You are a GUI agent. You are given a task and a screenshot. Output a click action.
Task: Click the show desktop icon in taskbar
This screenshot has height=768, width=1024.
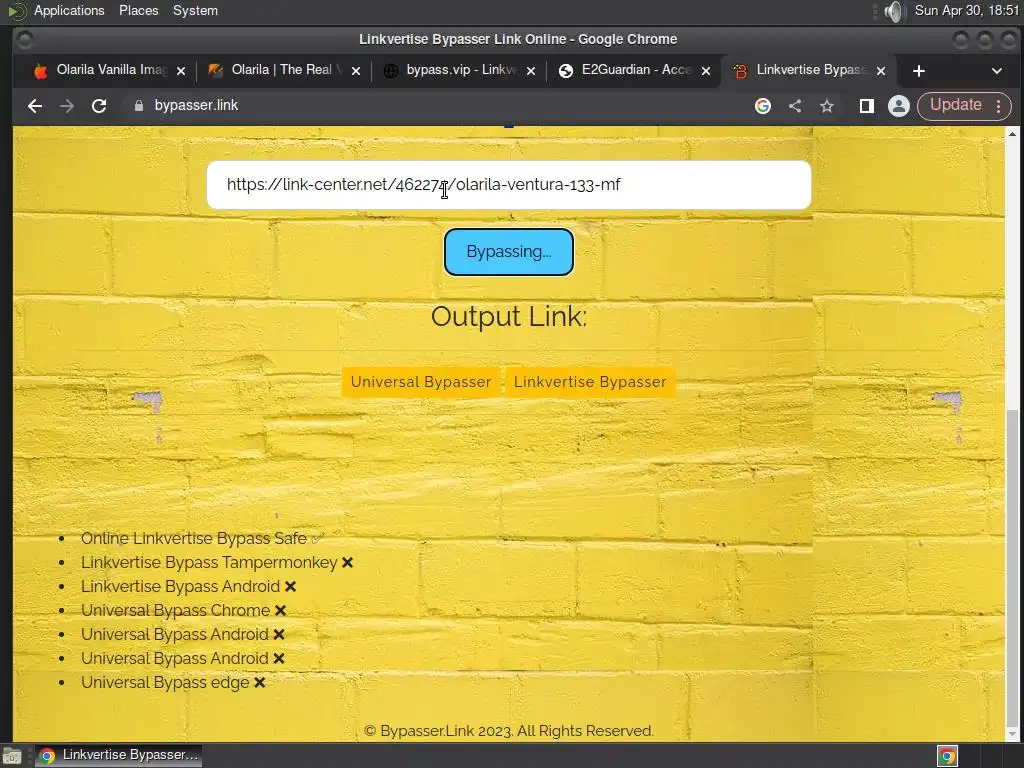[x=12, y=756]
